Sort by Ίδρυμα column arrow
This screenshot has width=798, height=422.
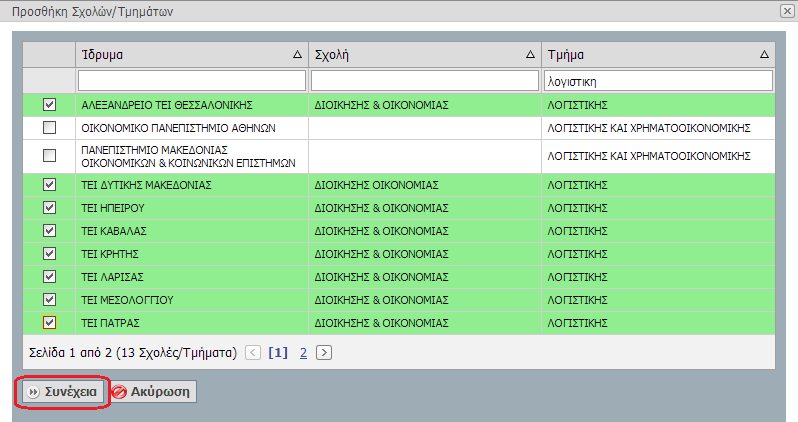[x=298, y=54]
